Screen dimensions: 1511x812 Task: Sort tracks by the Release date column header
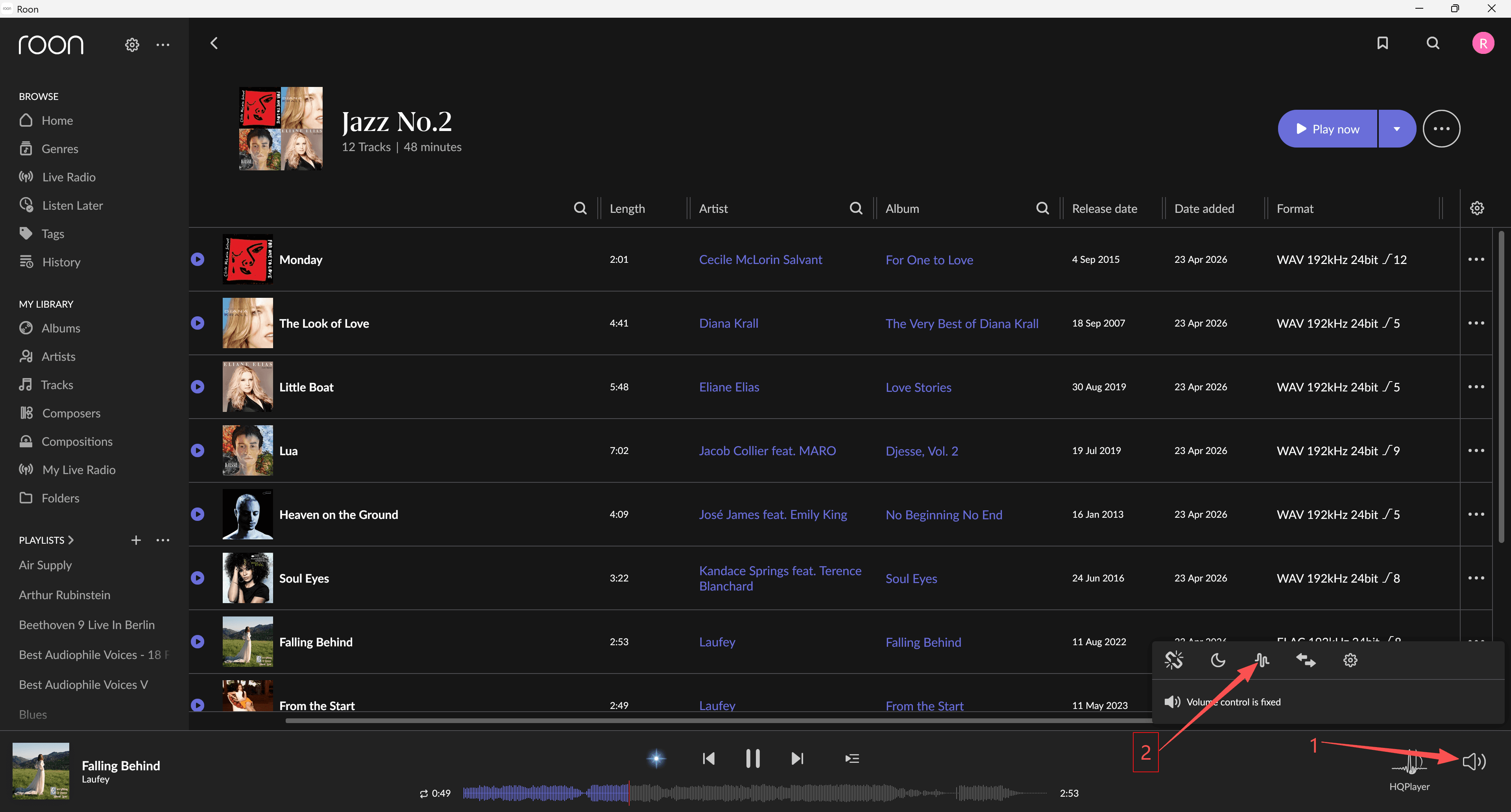click(x=1105, y=209)
